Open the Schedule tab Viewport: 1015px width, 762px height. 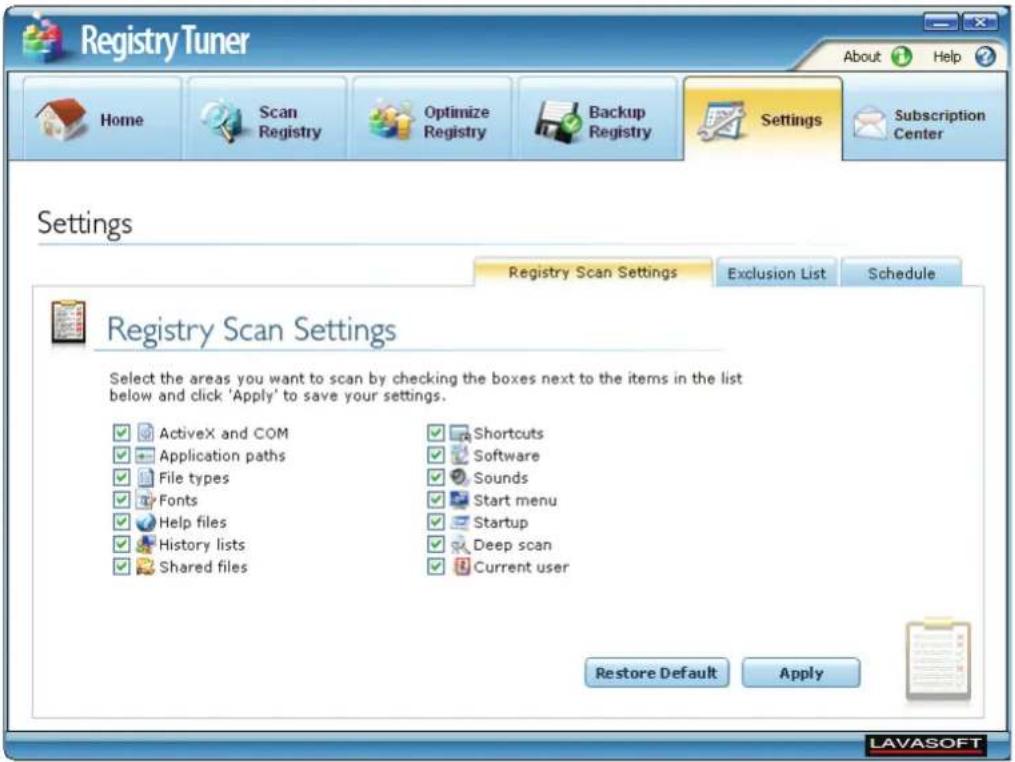pos(901,273)
